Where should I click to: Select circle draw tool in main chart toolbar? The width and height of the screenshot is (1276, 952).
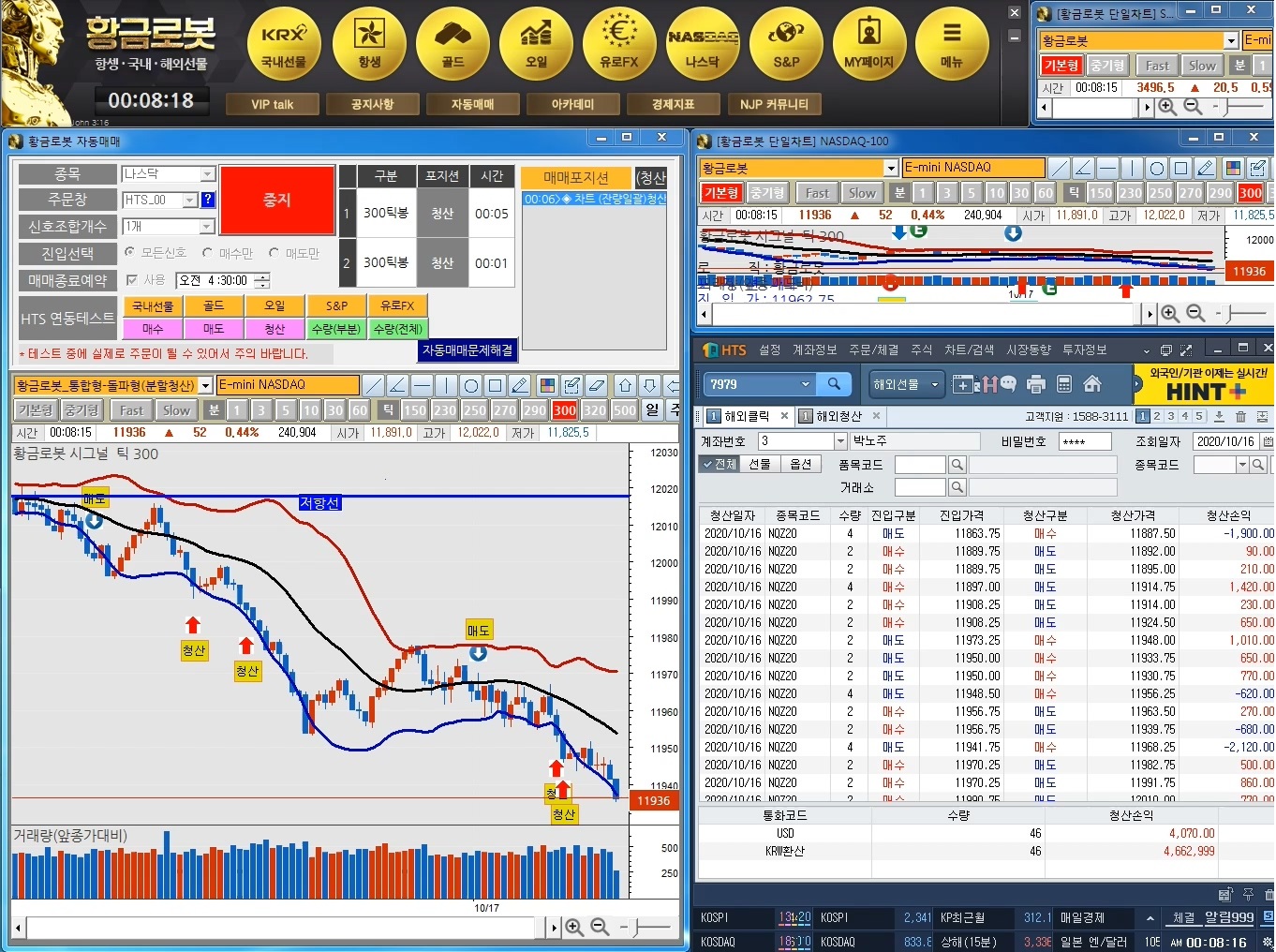tap(470, 385)
